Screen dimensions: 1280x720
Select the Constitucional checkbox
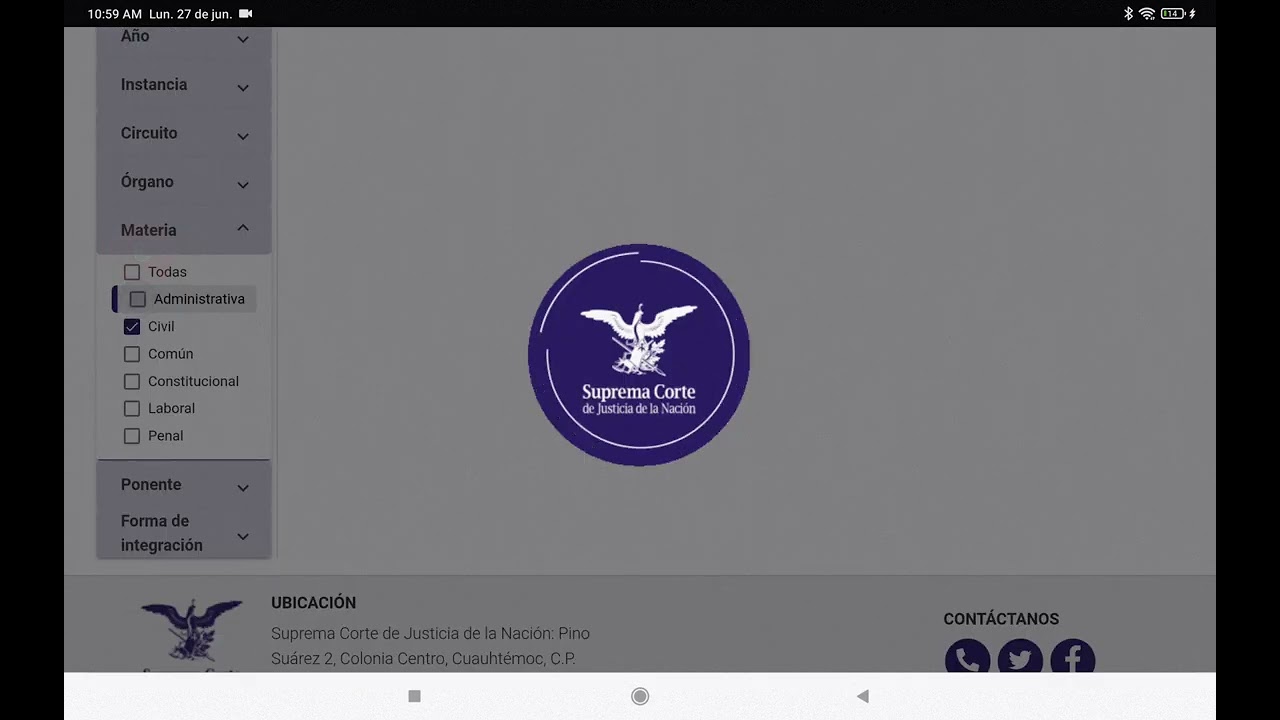[x=132, y=381]
